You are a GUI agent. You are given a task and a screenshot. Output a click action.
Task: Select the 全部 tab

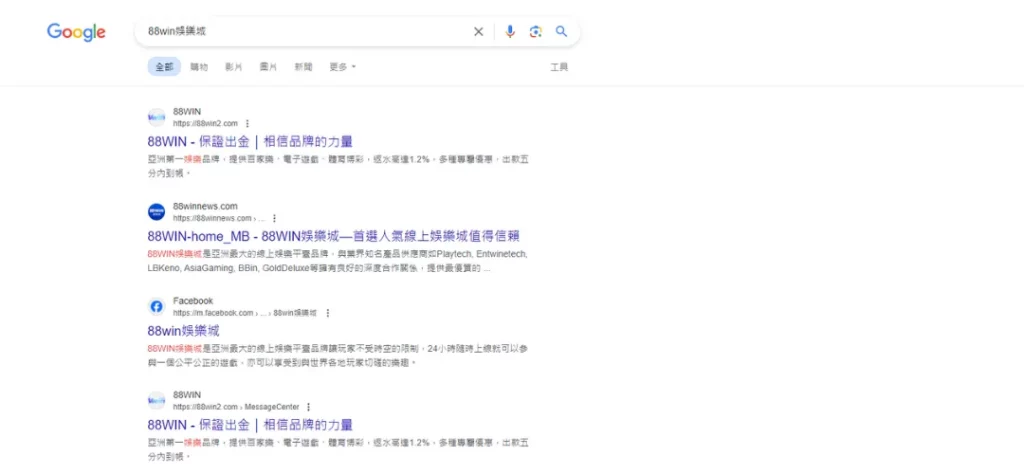tap(164, 67)
